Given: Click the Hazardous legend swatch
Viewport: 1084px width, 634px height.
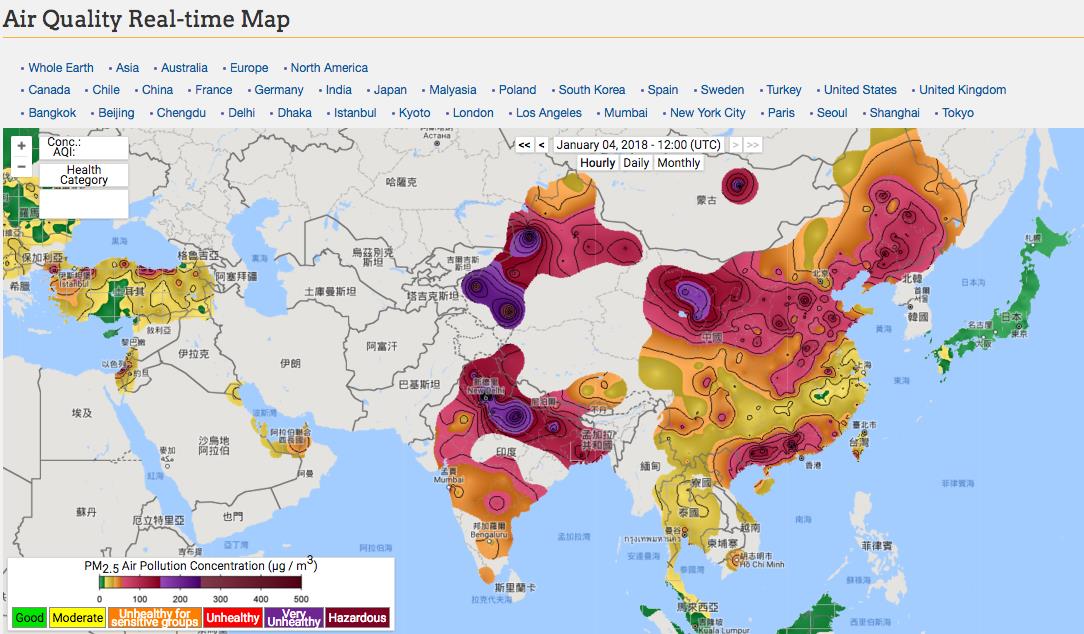Looking at the screenshot, I should (x=357, y=618).
